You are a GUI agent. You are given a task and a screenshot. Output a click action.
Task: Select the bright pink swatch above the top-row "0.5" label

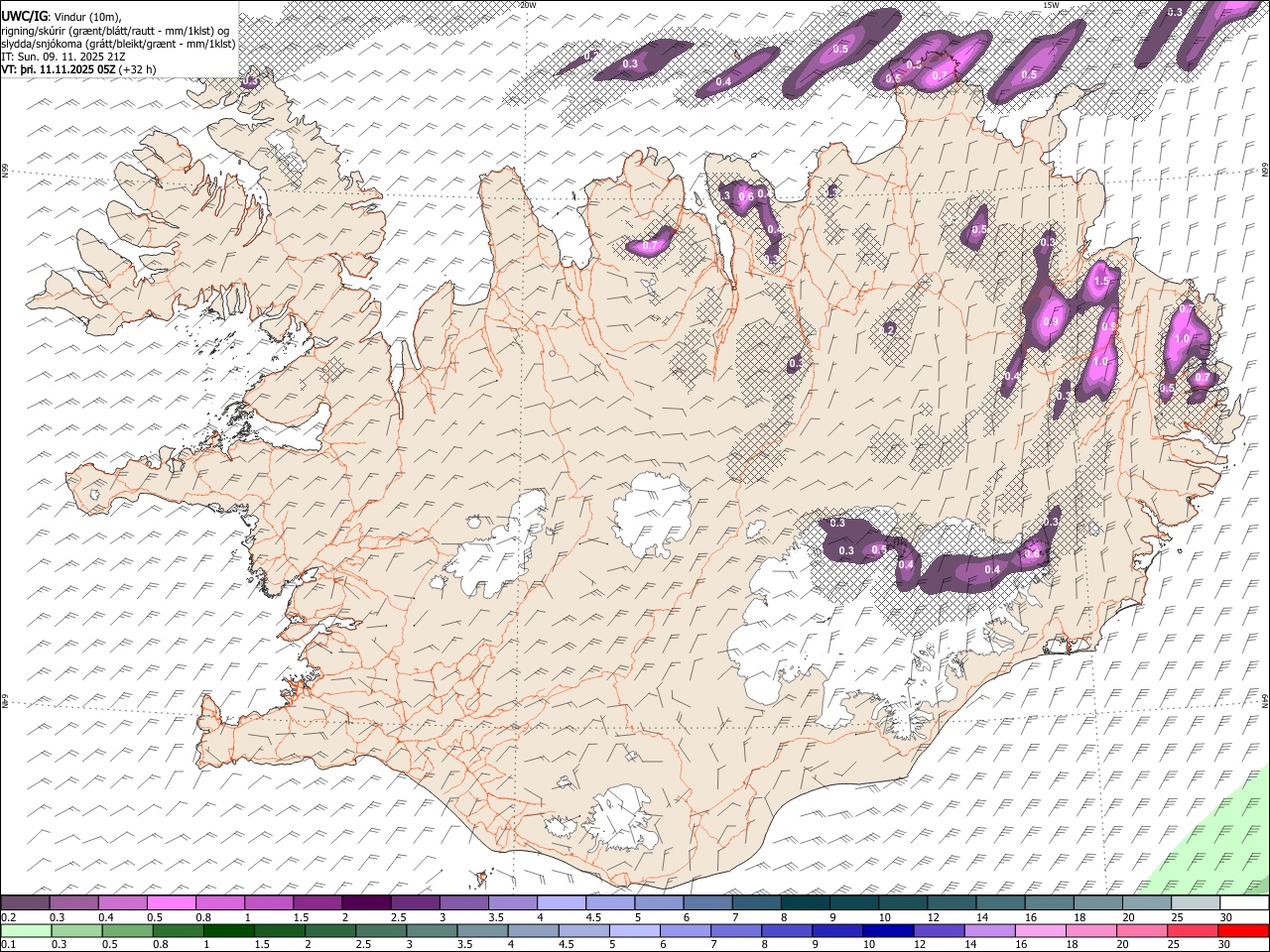point(172,903)
